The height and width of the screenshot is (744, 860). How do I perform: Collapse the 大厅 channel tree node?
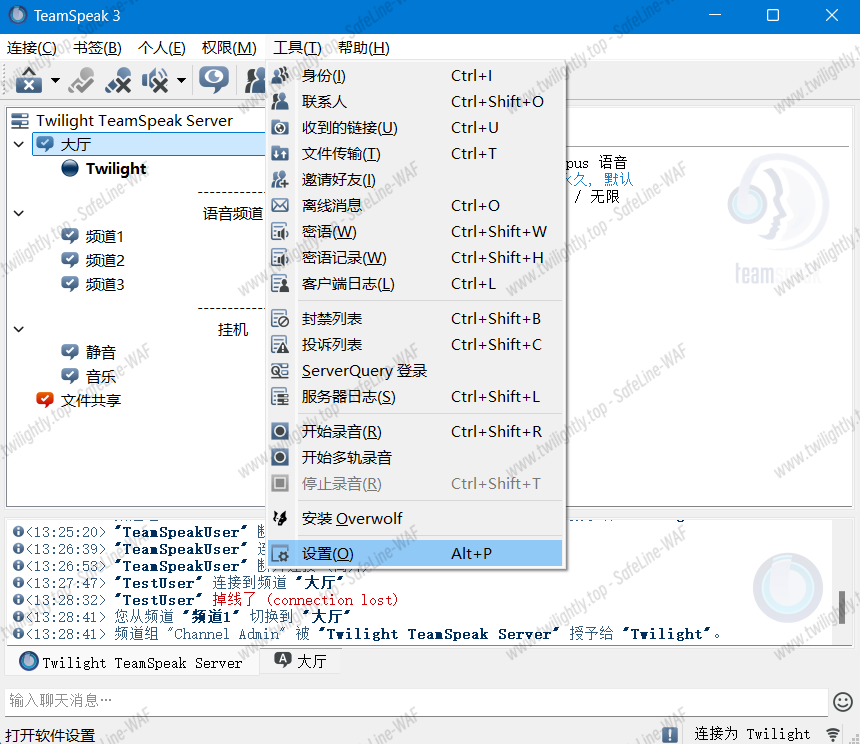point(19,145)
